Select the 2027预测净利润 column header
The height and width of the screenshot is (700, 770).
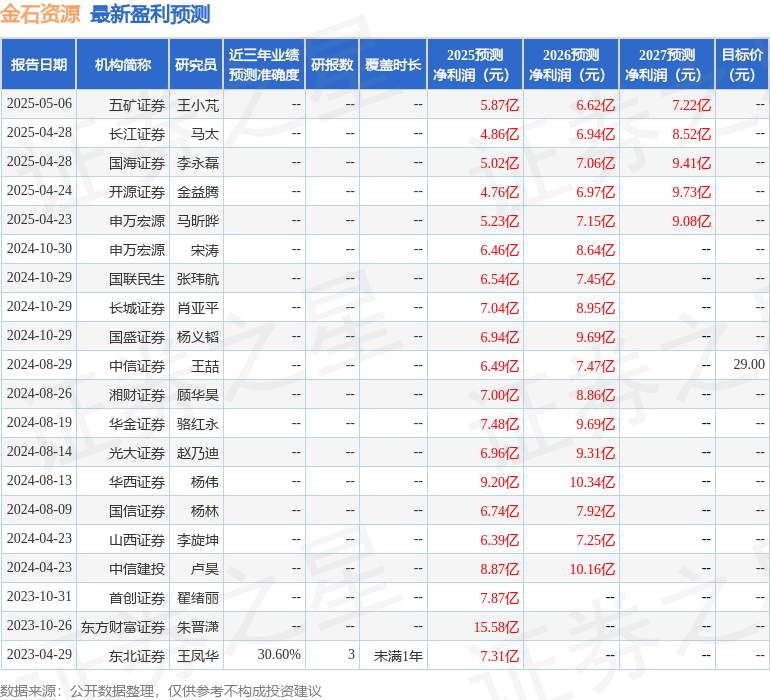tap(667, 65)
